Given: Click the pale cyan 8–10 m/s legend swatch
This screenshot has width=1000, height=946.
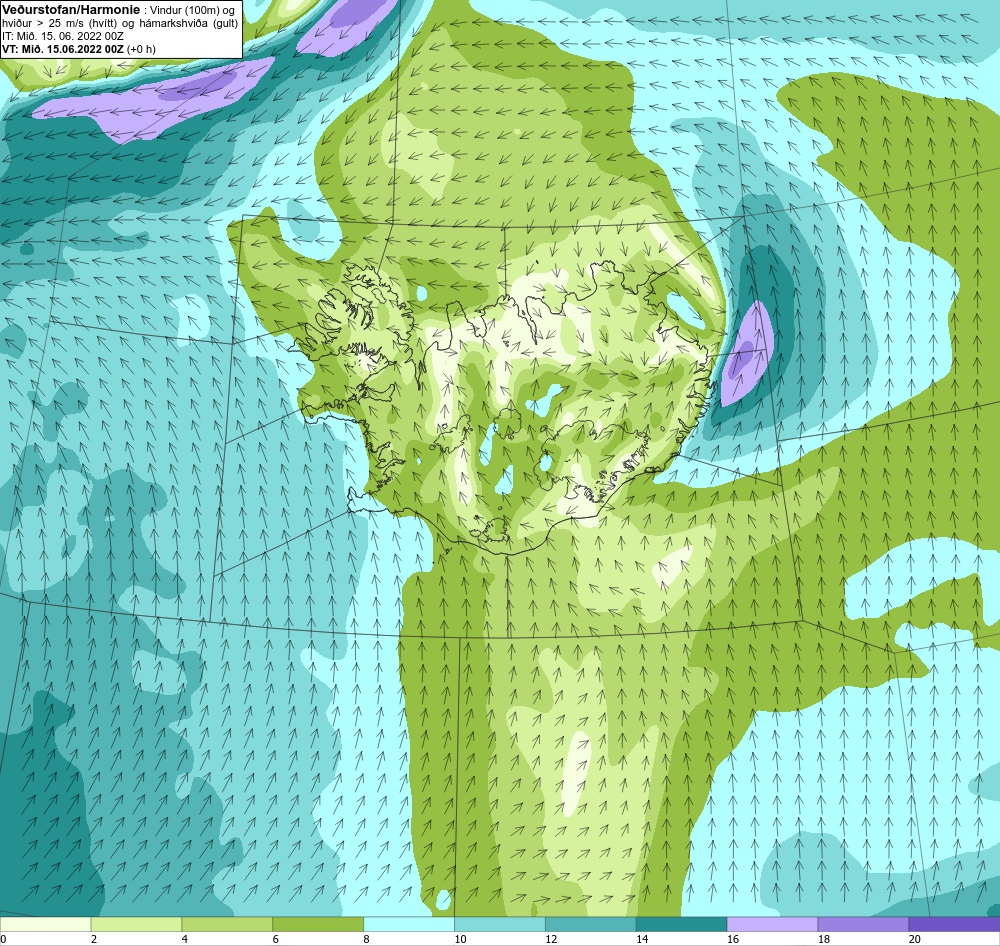Looking at the screenshot, I should [409, 924].
